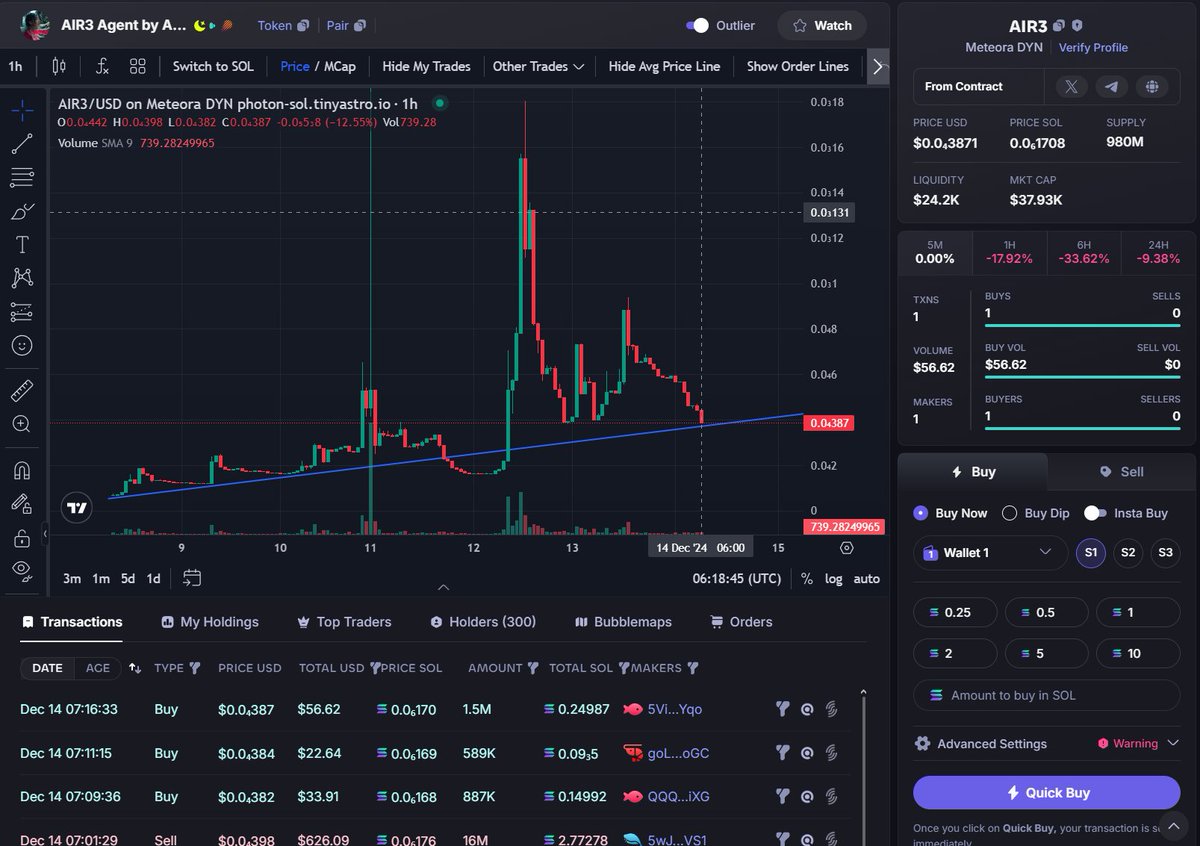Open the Top Traders tab
1200x846 pixels.
coord(344,622)
